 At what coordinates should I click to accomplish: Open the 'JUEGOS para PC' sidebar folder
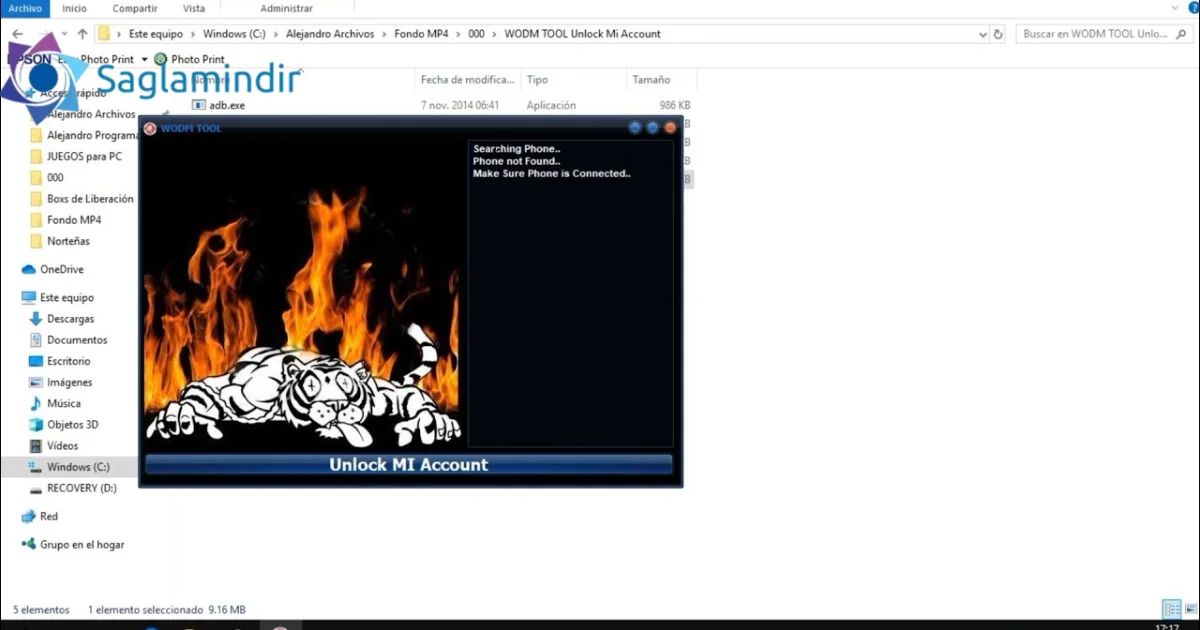point(84,156)
